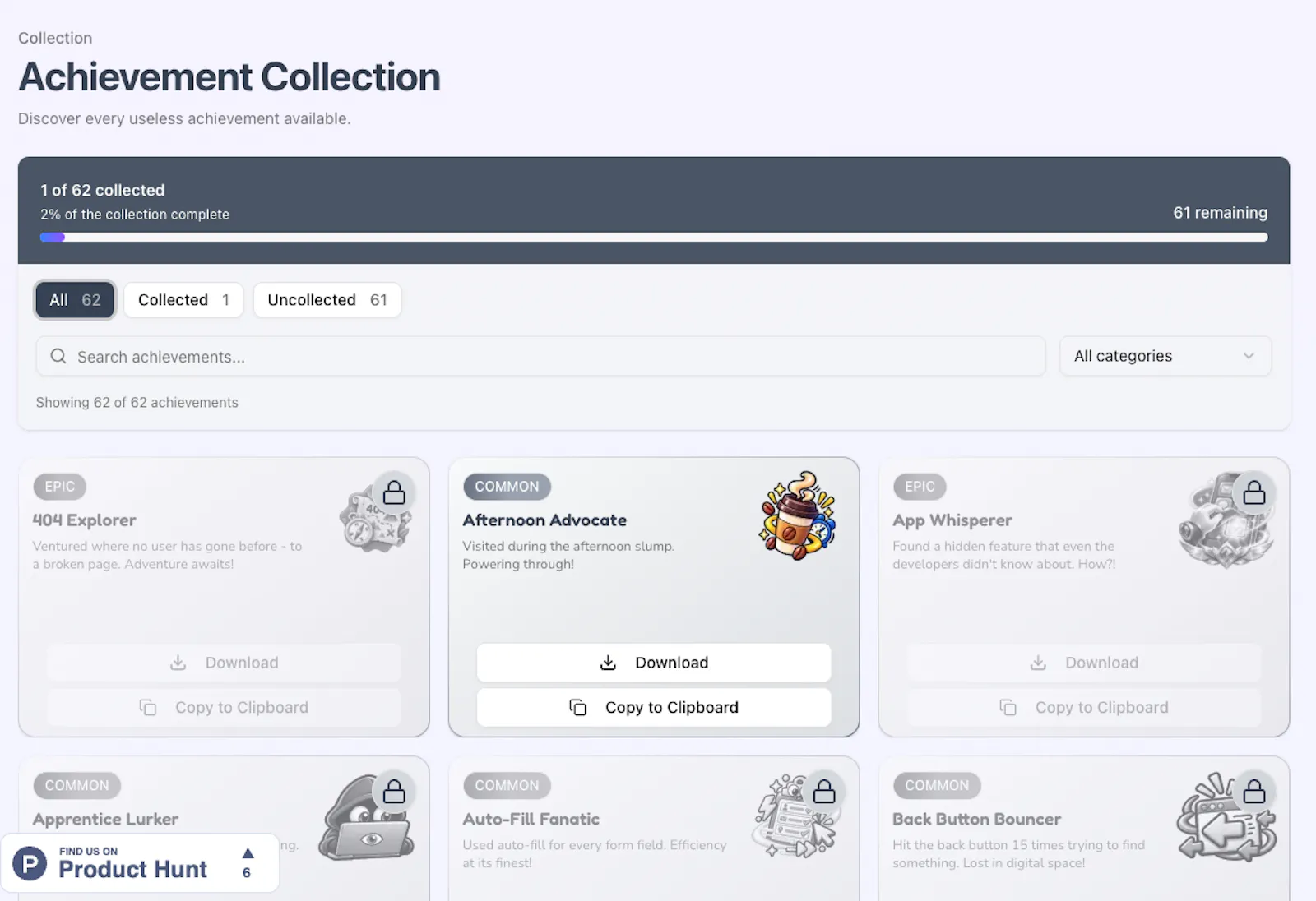Click the download icon on Afternoon Advocate card

click(x=608, y=663)
